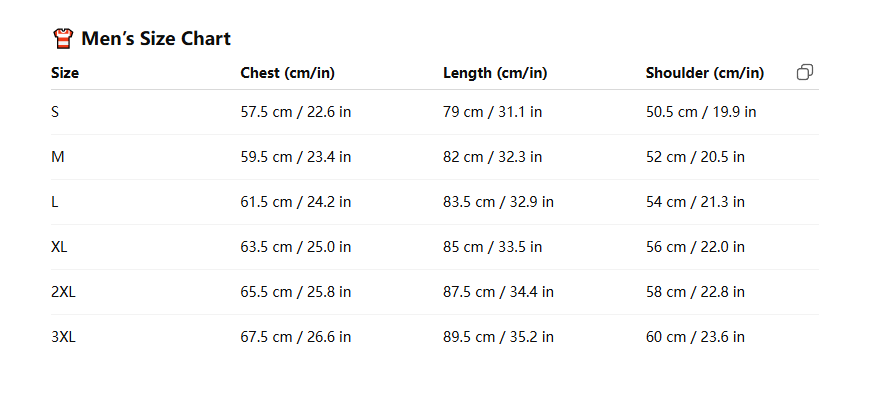Click the XL size row label
876x401 pixels.
click(59, 247)
